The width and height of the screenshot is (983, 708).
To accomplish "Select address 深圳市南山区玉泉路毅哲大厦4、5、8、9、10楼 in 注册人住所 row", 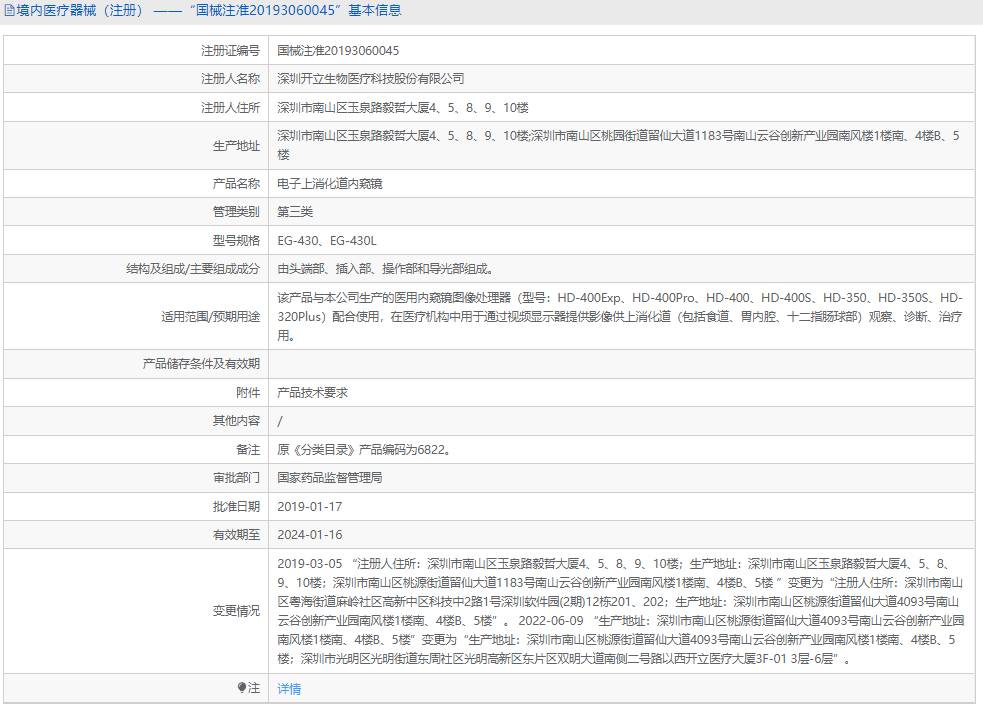I will tap(402, 108).
